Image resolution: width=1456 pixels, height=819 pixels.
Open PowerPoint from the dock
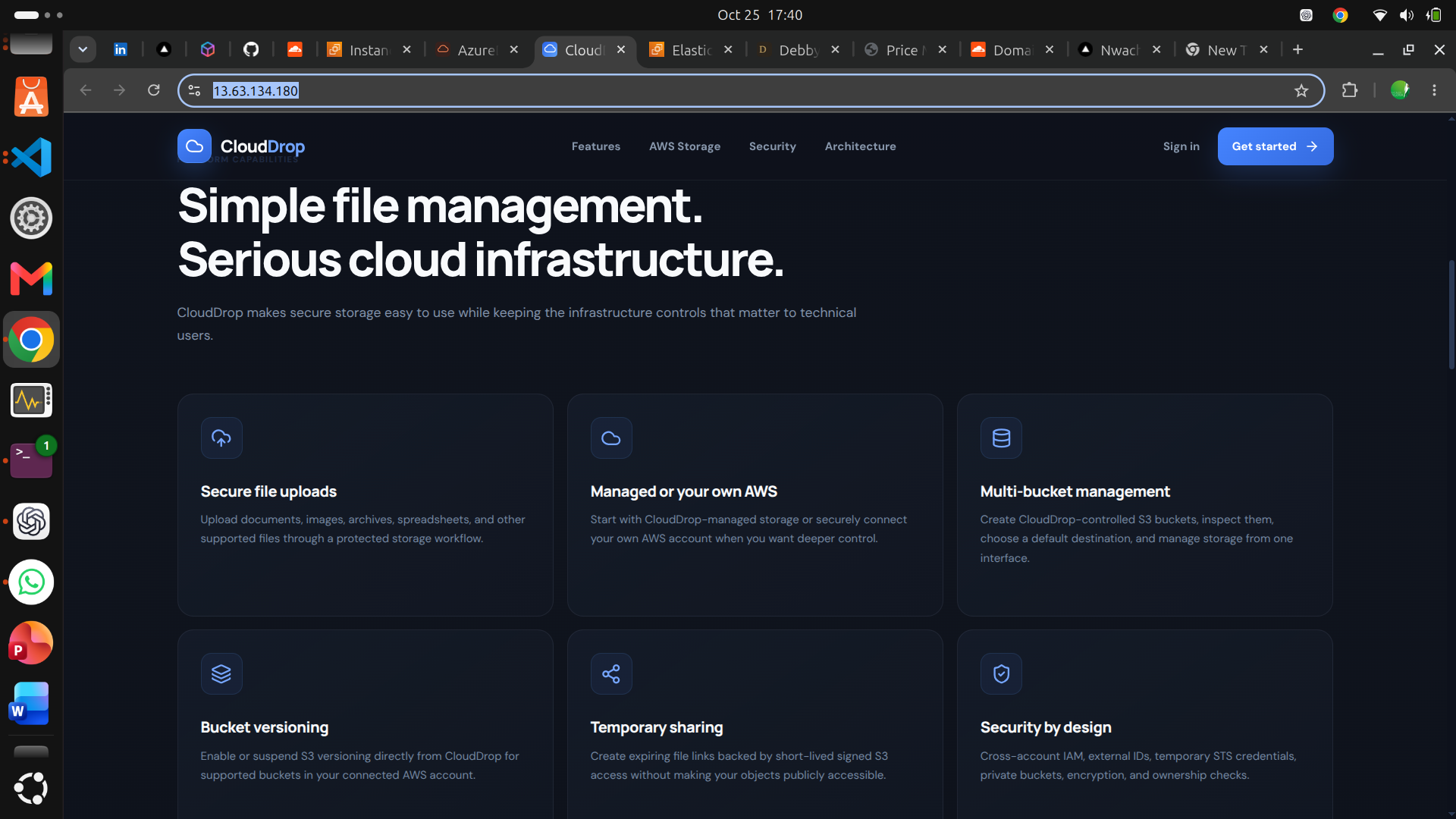click(x=31, y=642)
